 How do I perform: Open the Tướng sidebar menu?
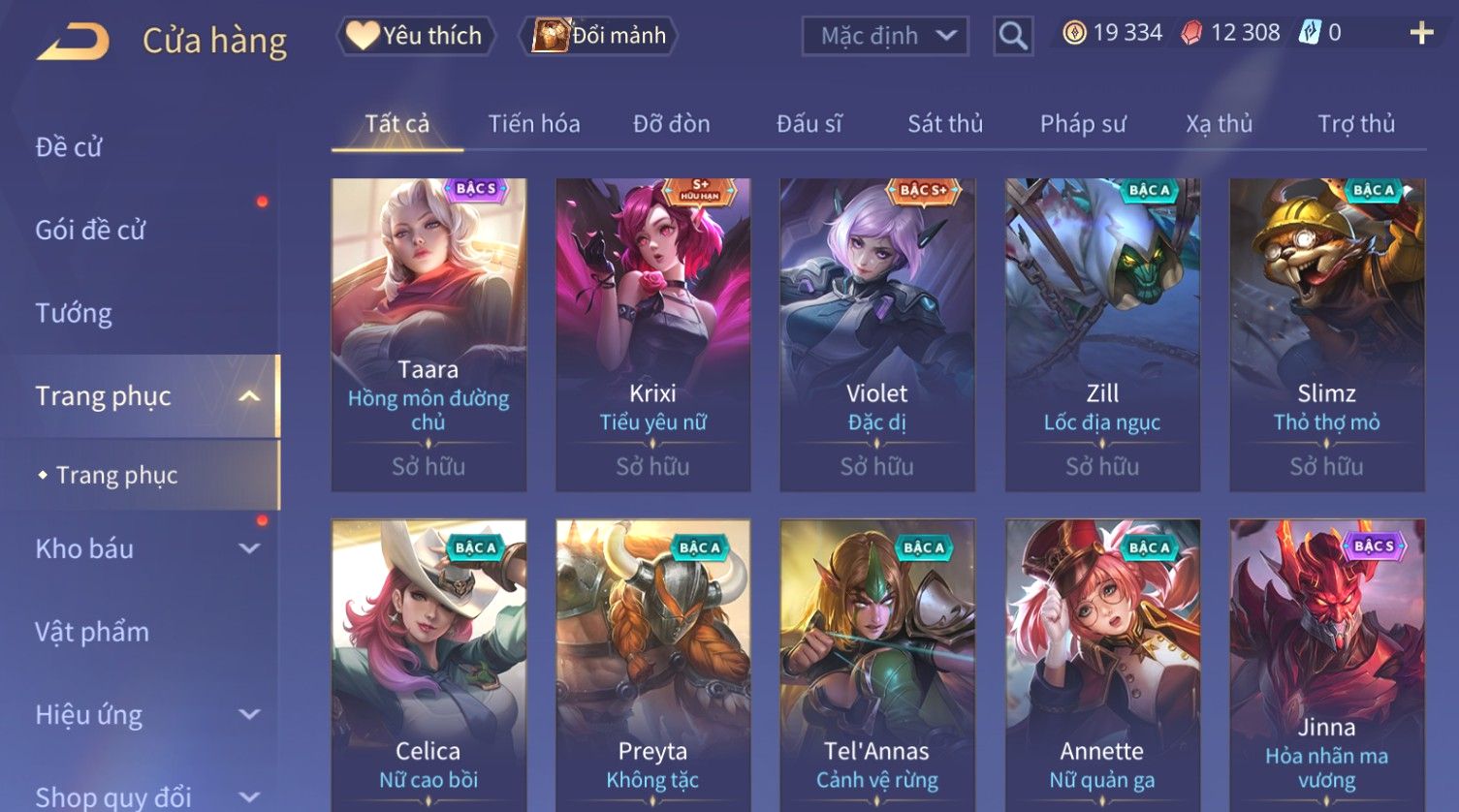click(74, 314)
